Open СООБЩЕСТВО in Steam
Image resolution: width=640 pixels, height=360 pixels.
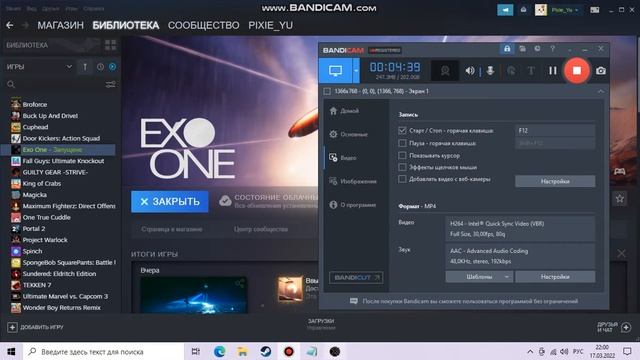(203, 25)
